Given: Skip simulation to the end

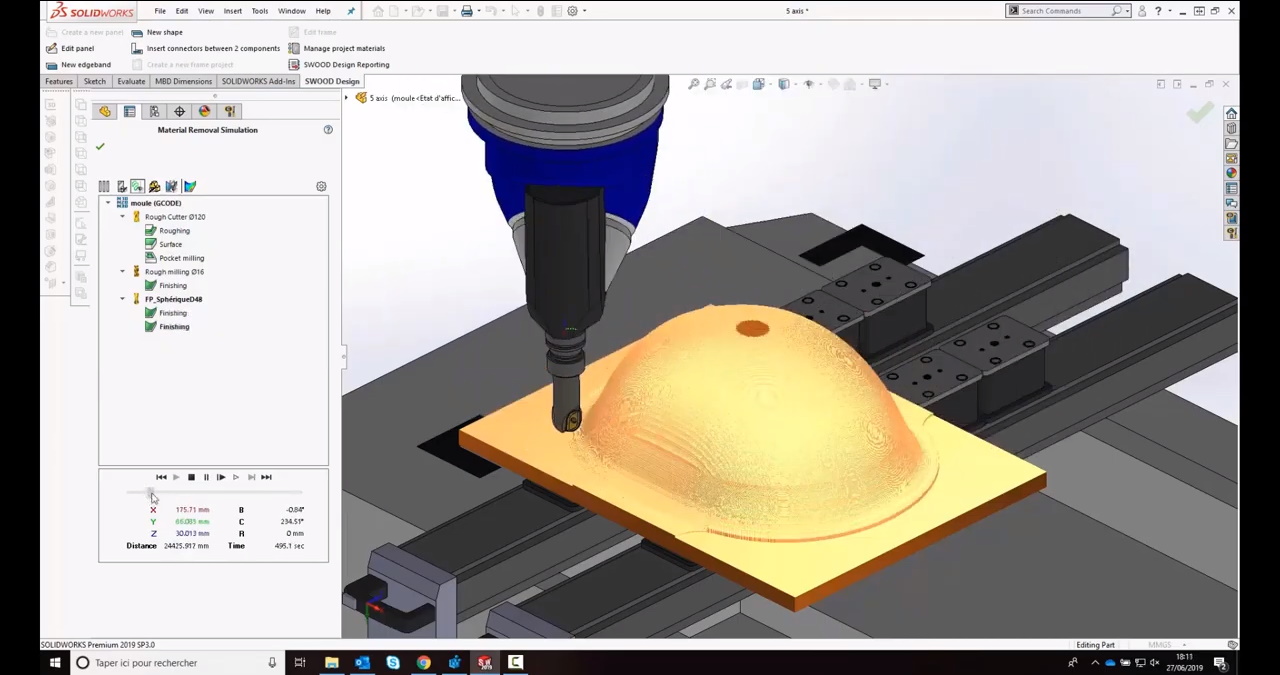Looking at the screenshot, I should pyautogui.click(x=266, y=478).
